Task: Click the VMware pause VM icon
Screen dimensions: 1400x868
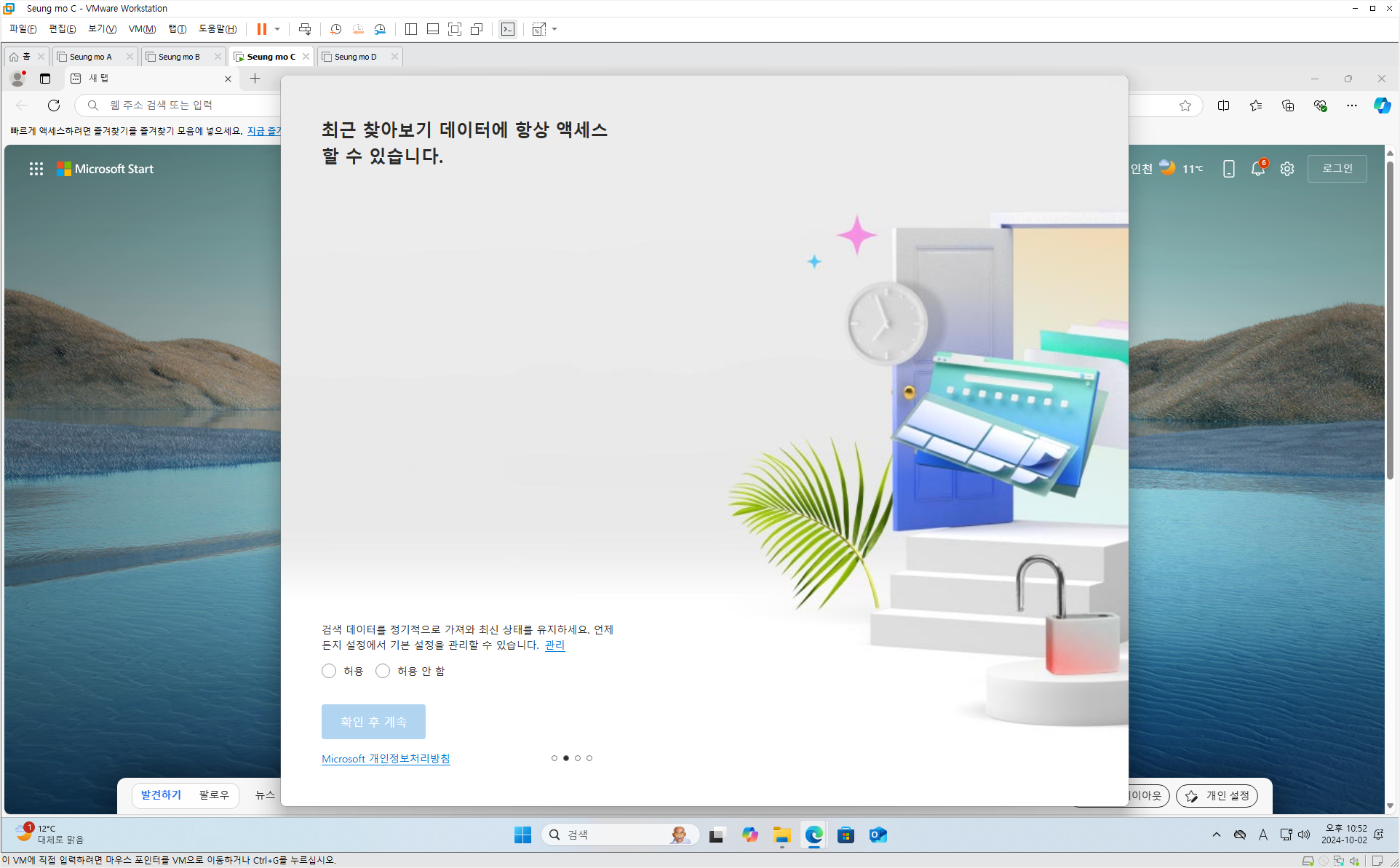Action: 261,29
